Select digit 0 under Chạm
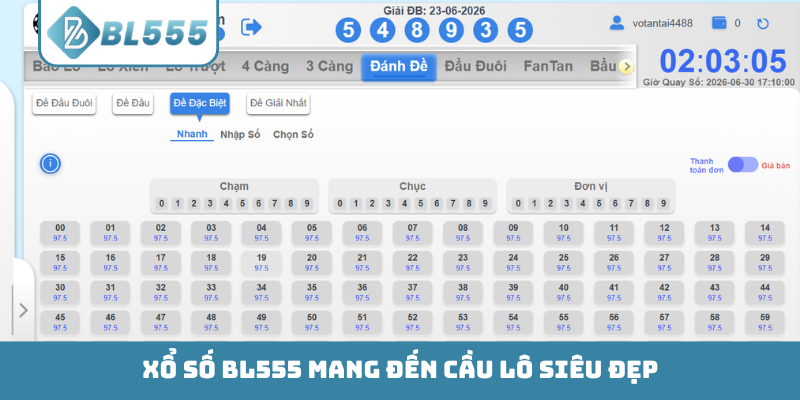The height and width of the screenshot is (400, 800). click(161, 204)
